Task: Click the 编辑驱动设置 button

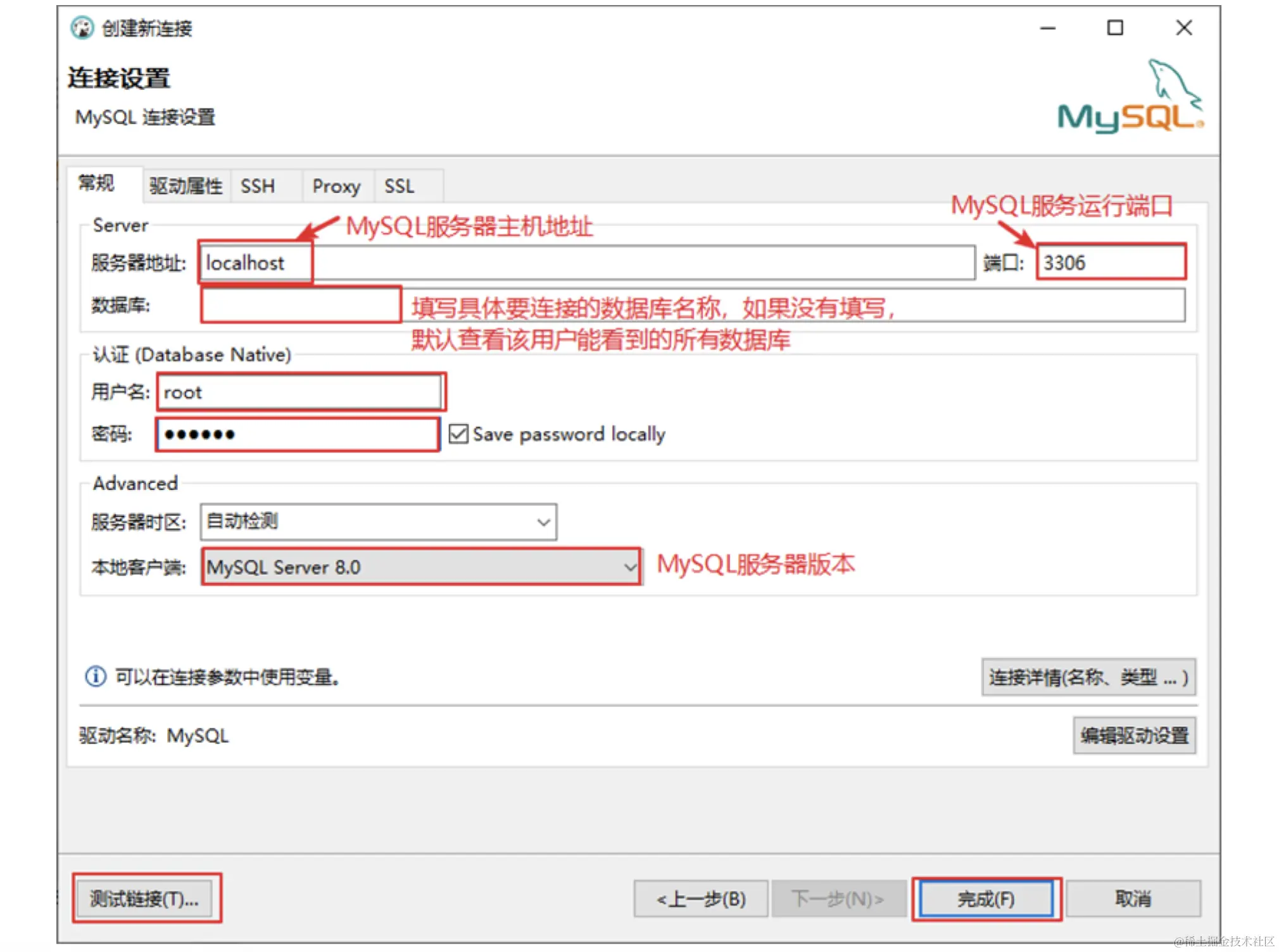Action: 1135,735
